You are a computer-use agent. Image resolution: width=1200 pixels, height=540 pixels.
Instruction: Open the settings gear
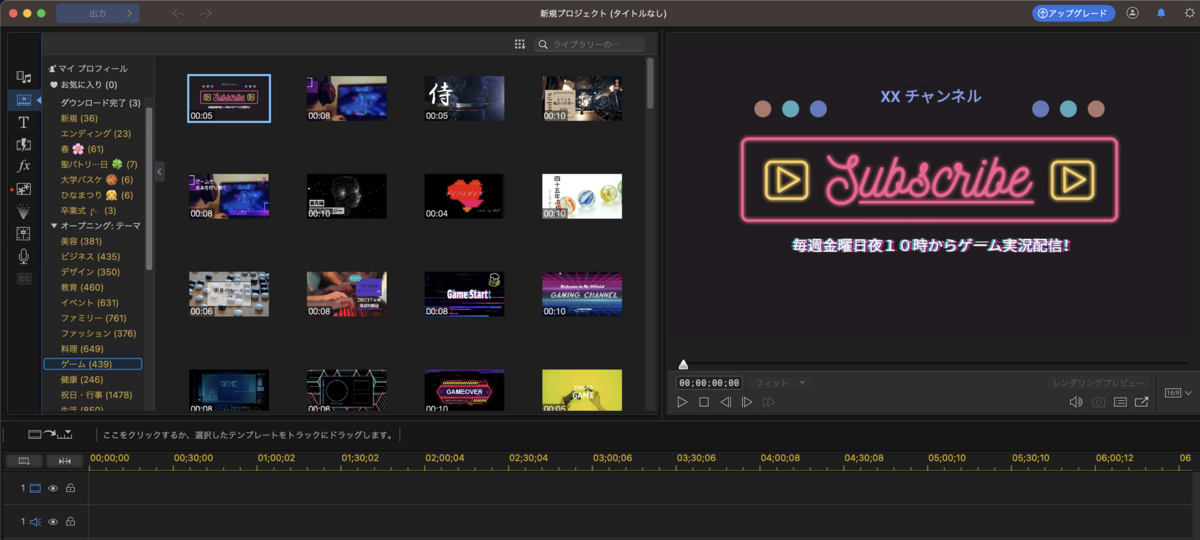click(x=1188, y=13)
